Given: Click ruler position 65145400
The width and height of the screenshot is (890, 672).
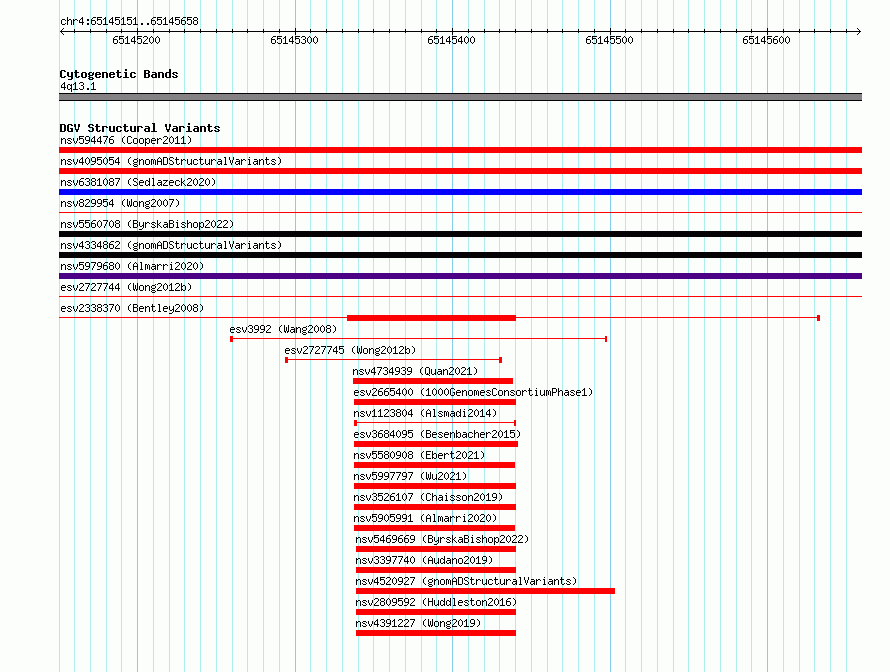Looking at the screenshot, I should point(451,40).
